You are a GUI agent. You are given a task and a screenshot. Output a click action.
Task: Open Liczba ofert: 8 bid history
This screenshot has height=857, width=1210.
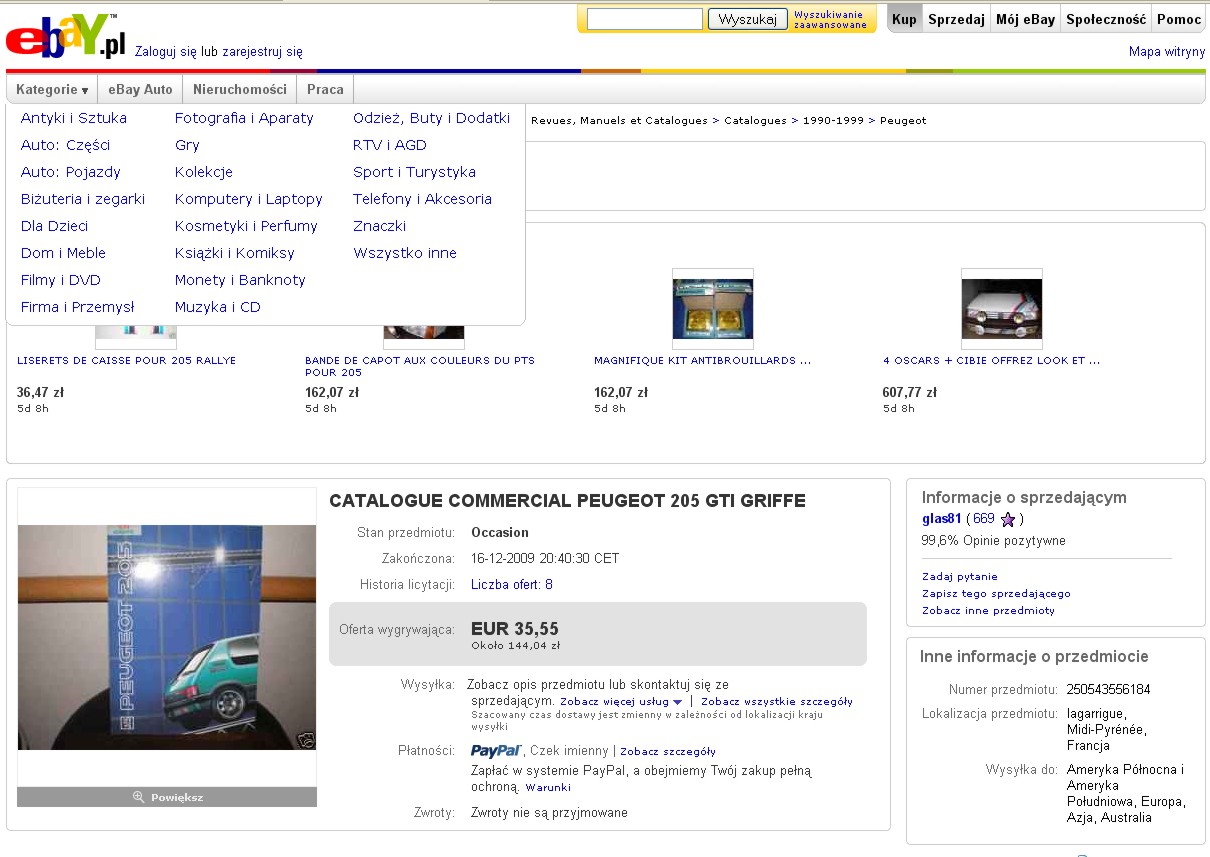point(511,584)
